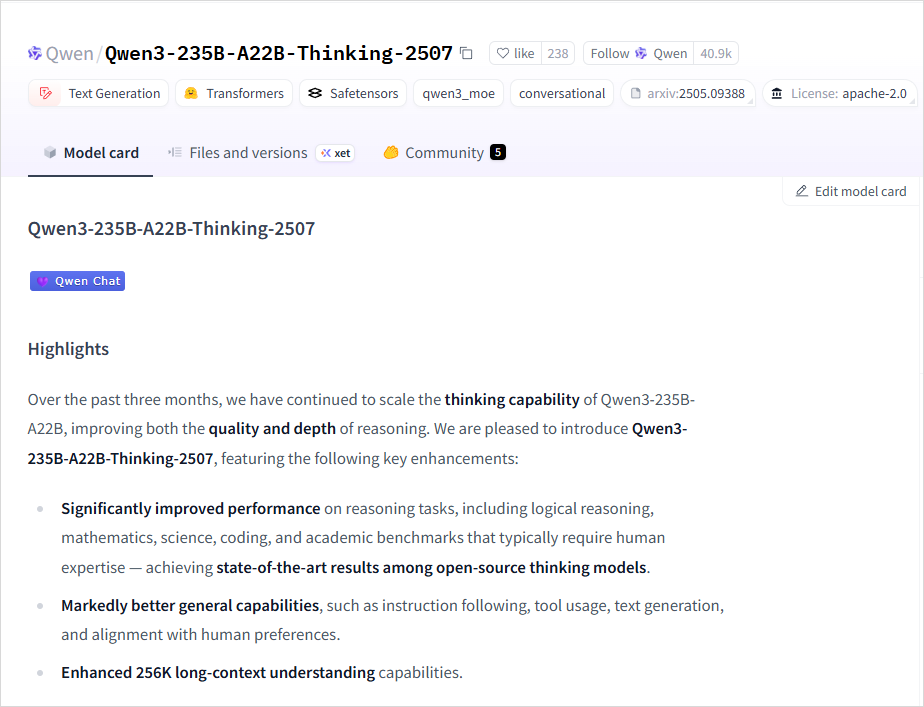The image size is (924, 707).
Task: Click the Transformers hugging face emoji icon
Action: coord(191,93)
